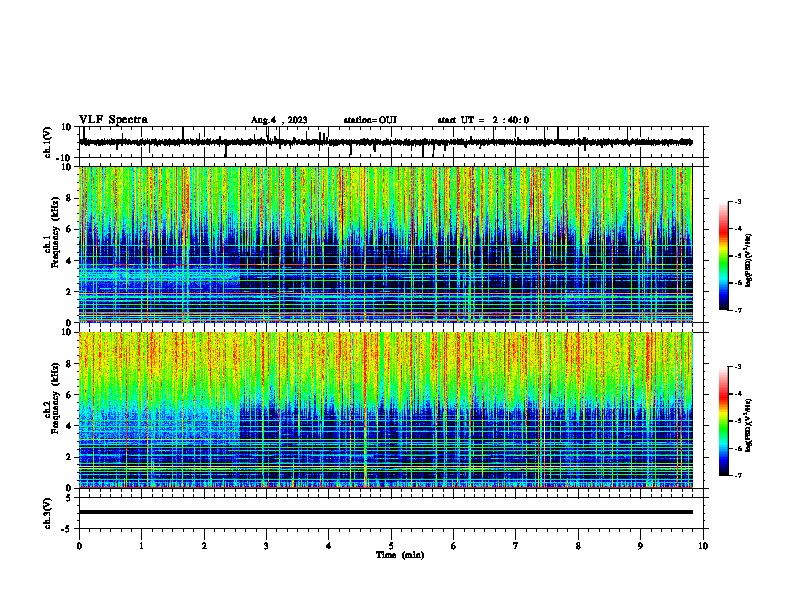The image size is (792, 612).
Task: Click the 'station=OUJ' label
Action: pyautogui.click(x=370, y=120)
